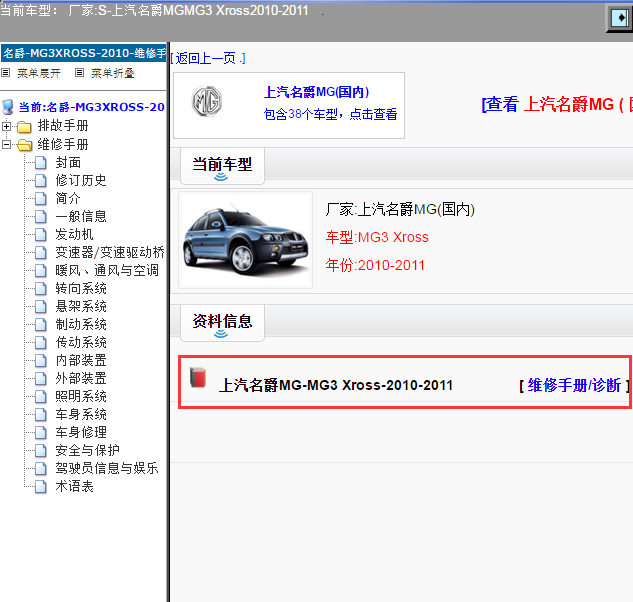Expand the 排故手册 tree node

coord(6,126)
